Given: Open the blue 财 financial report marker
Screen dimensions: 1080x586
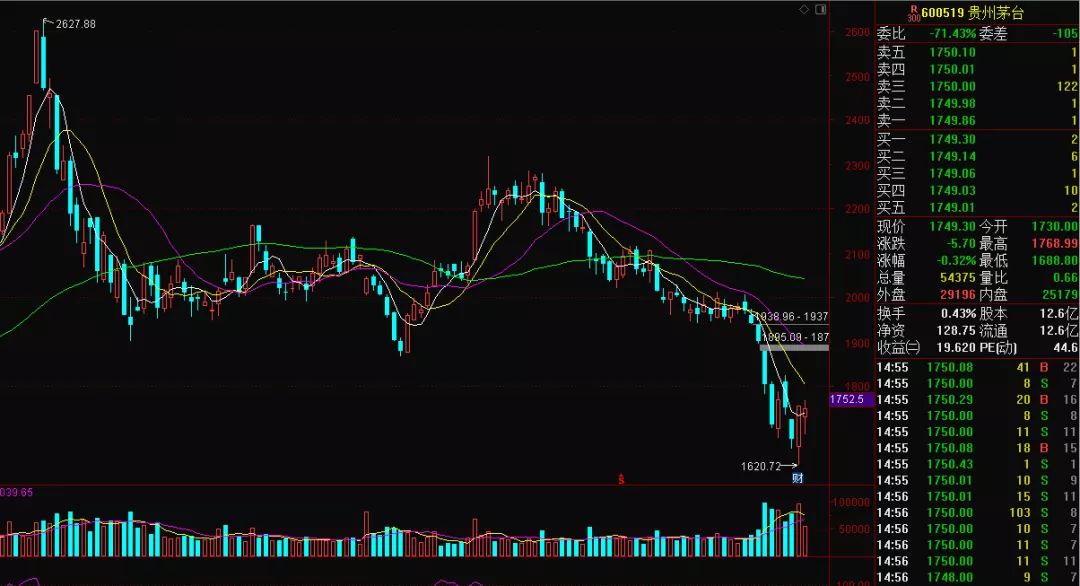Looking at the screenshot, I should [798, 478].
